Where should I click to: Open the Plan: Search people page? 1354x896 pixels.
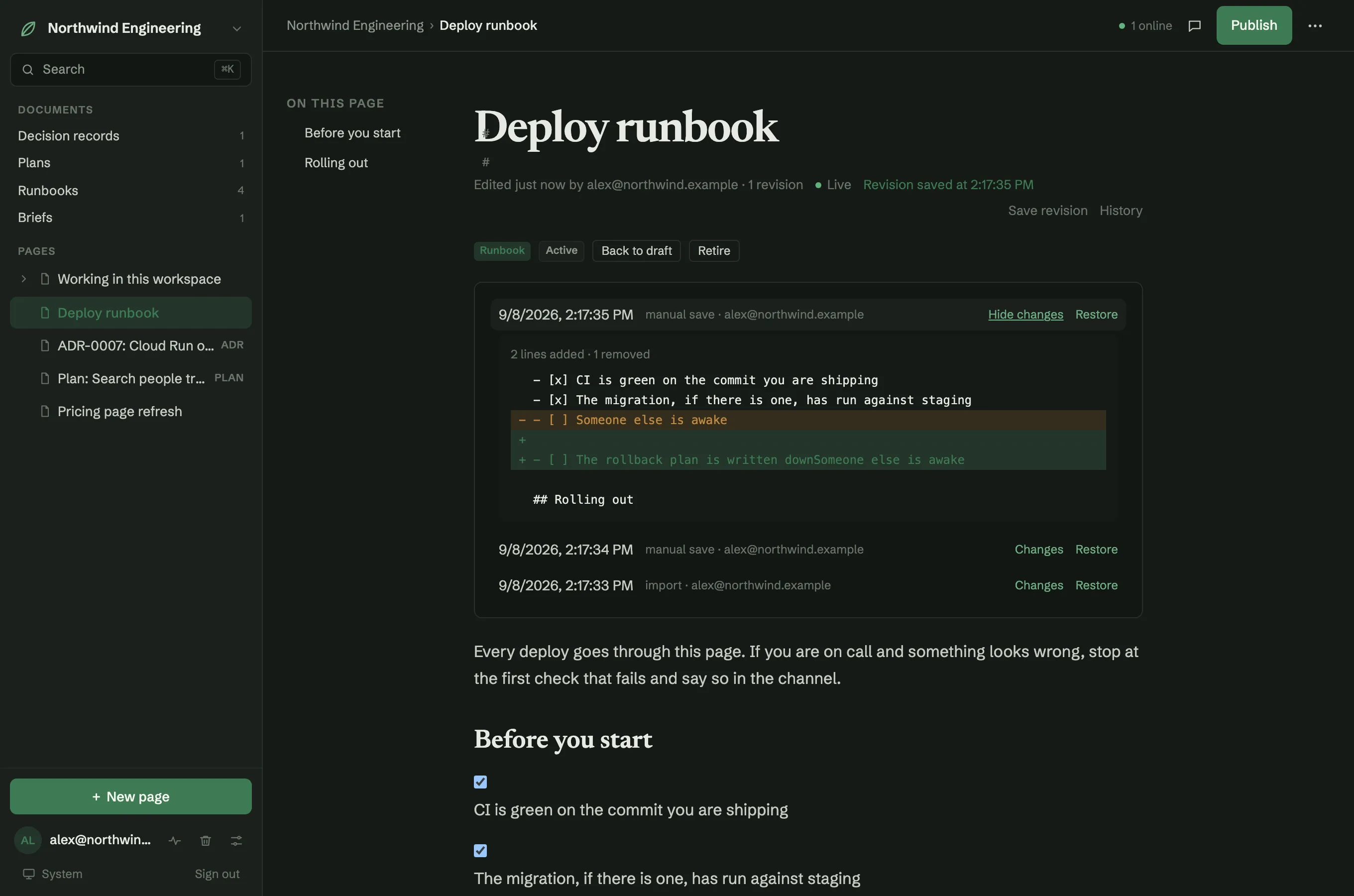pyautogui.click(x=131, y=378)
